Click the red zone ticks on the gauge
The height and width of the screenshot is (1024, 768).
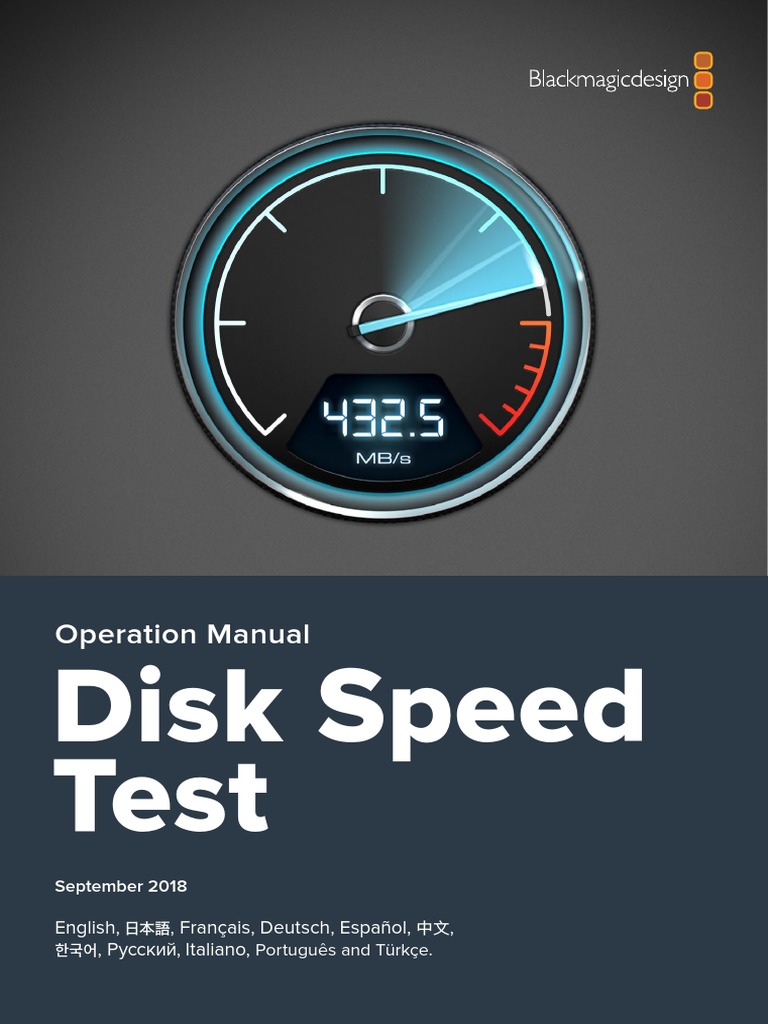click(520, 377)
